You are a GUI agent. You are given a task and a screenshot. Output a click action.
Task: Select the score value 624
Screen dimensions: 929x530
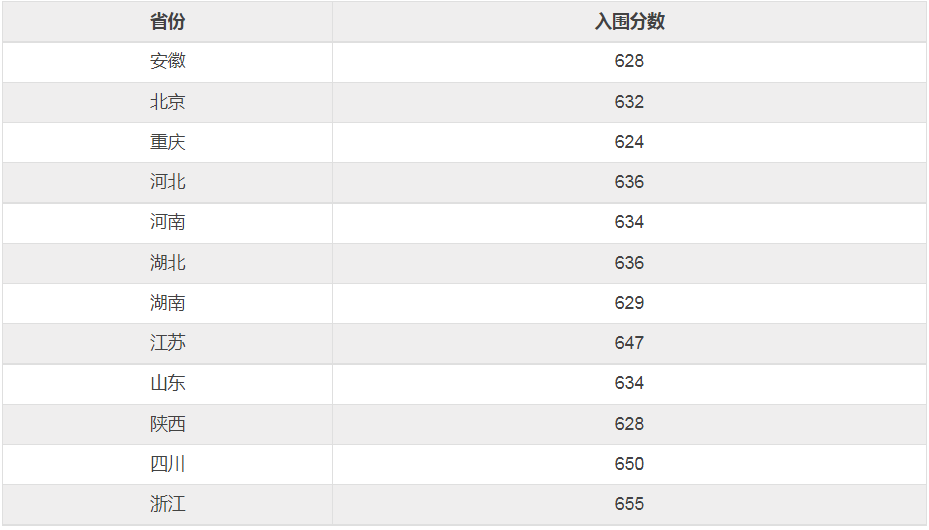click(629, 142)
